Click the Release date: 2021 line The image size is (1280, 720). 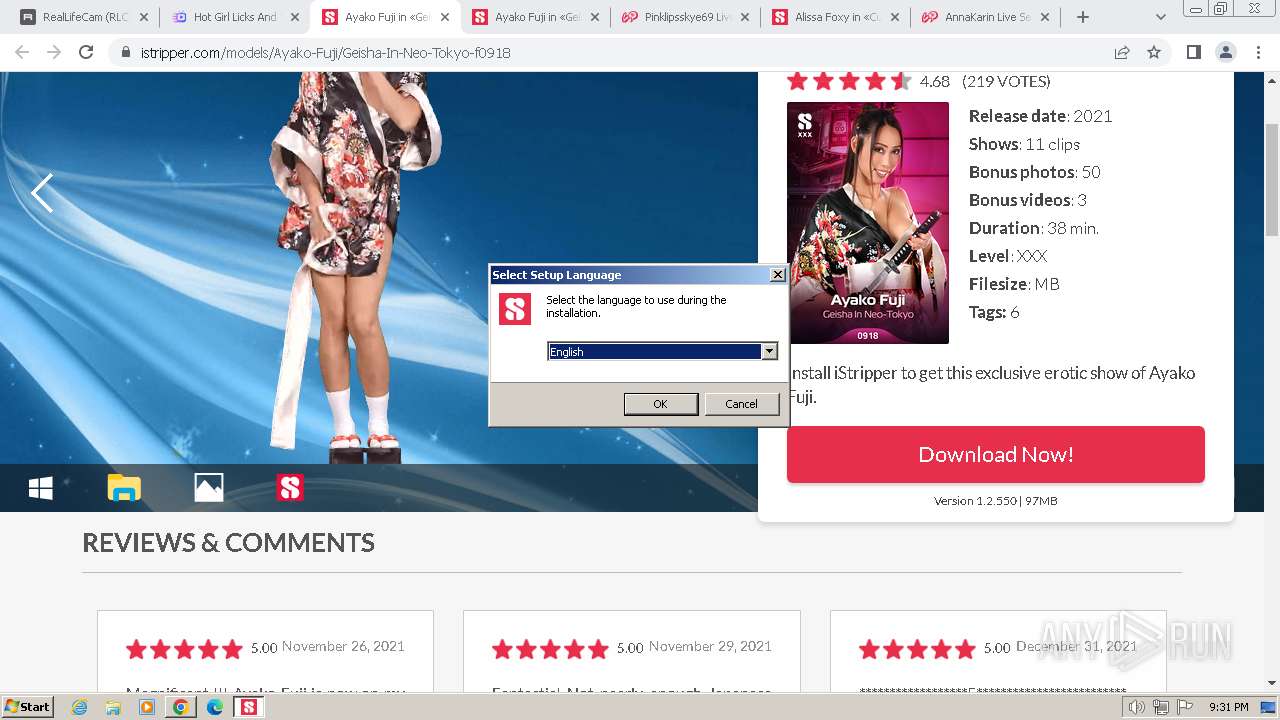[1040, 116]
